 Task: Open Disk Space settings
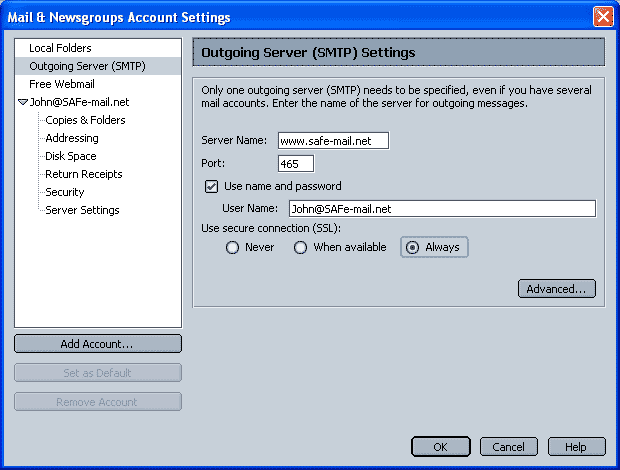pyautogui.click(x=71, y=156)
